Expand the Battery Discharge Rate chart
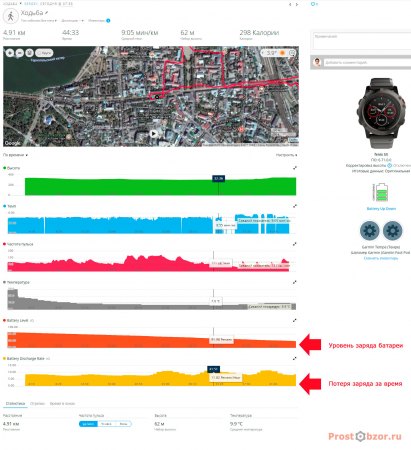Screen dimensions: 411x450 295,358
